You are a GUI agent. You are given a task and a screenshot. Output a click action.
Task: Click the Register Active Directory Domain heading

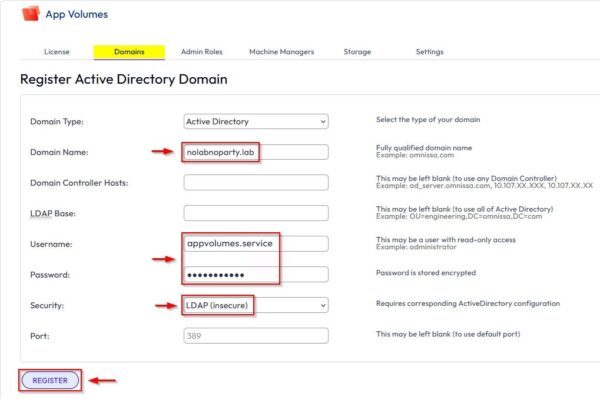[124, 79]
